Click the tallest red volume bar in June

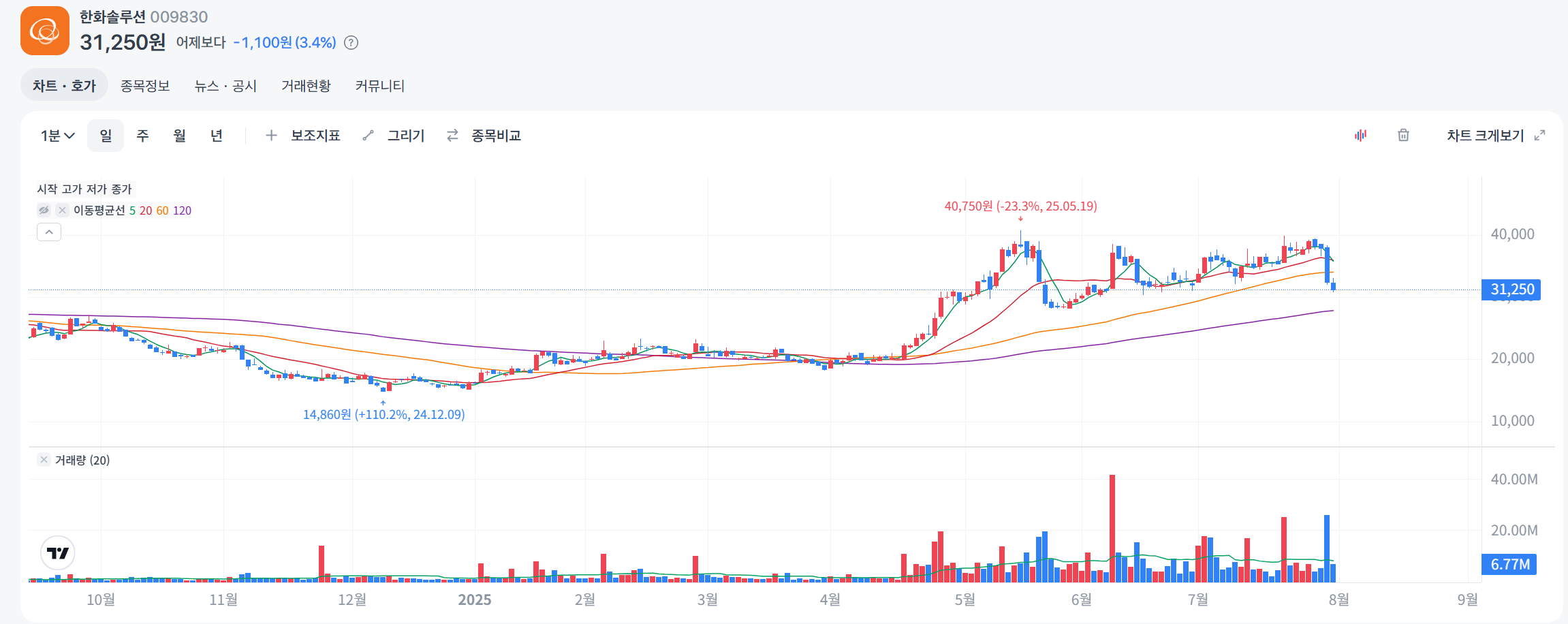(x=1112, y=529)
